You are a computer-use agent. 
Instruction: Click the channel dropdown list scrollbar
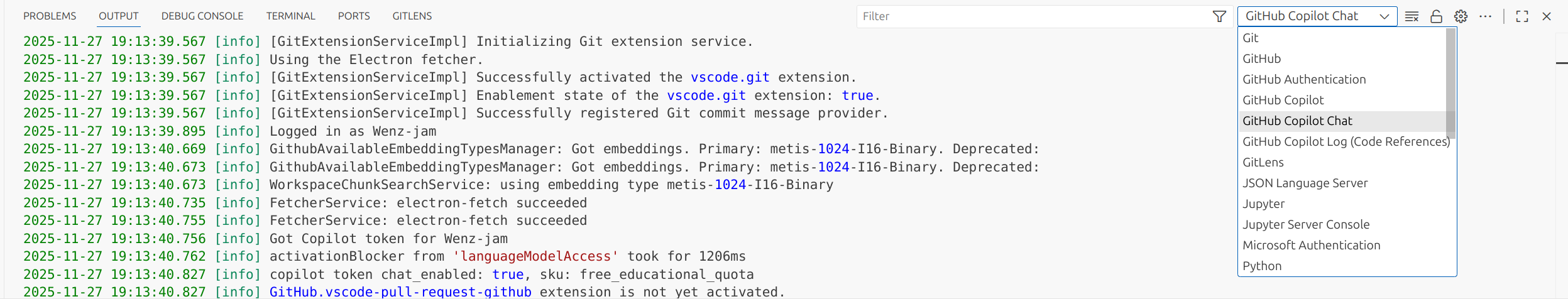(1450, 83)
